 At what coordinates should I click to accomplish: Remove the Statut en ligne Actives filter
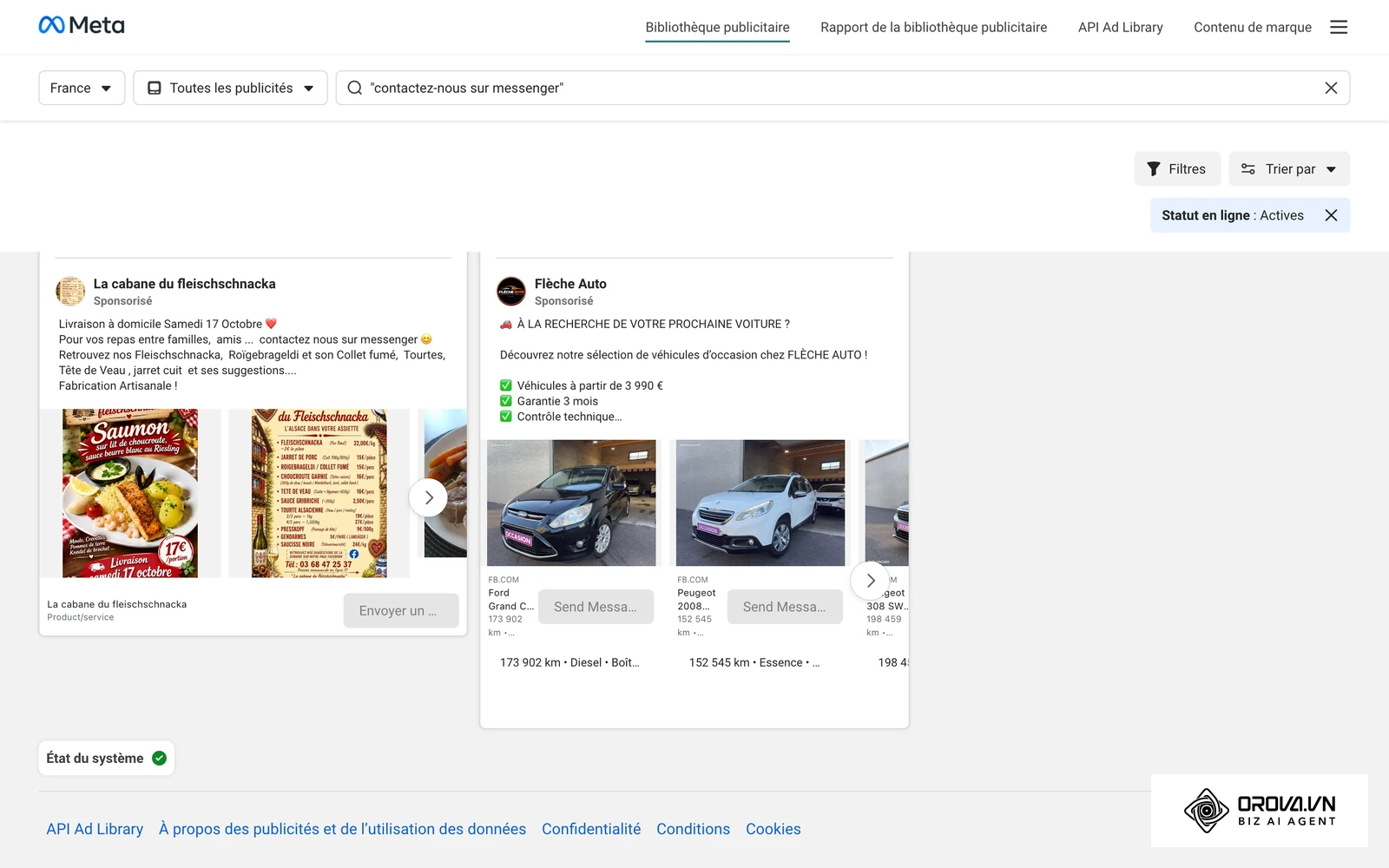(x=1331, y=215)
